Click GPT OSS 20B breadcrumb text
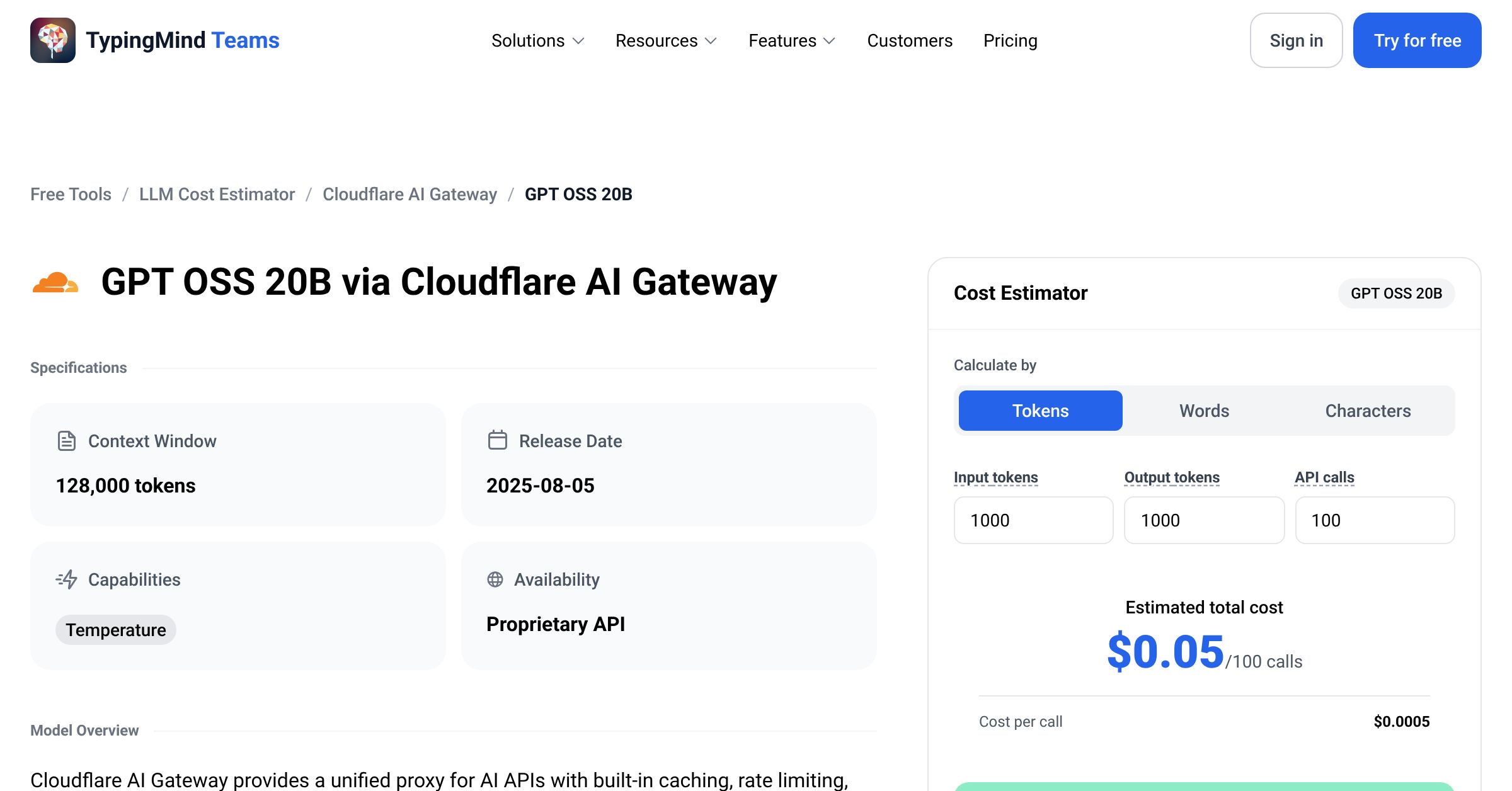The height and width of the screenshot is (791, 1512). pyautogui.click(x=578, y=194)
